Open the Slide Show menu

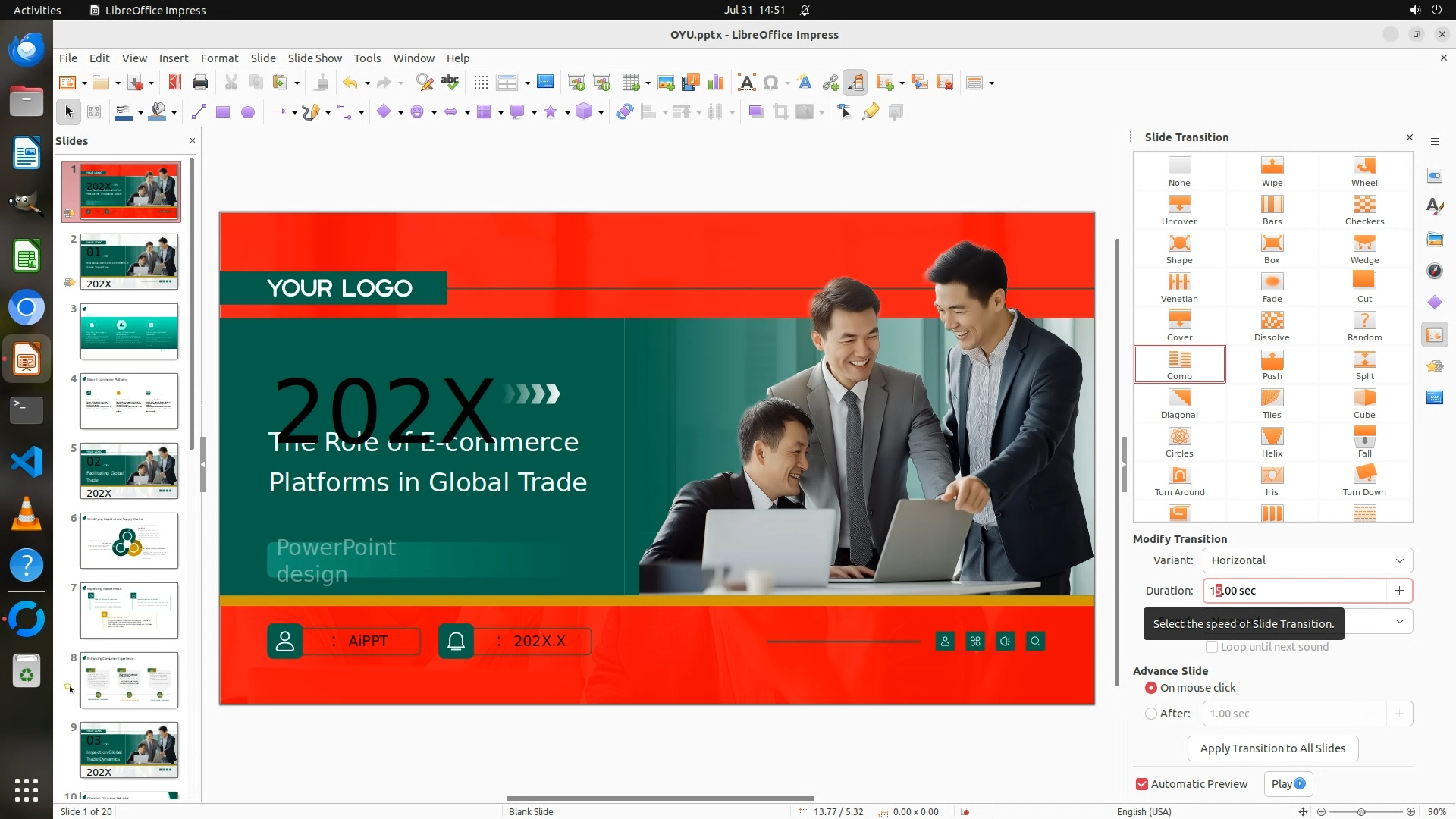click(x=314, y=58)
